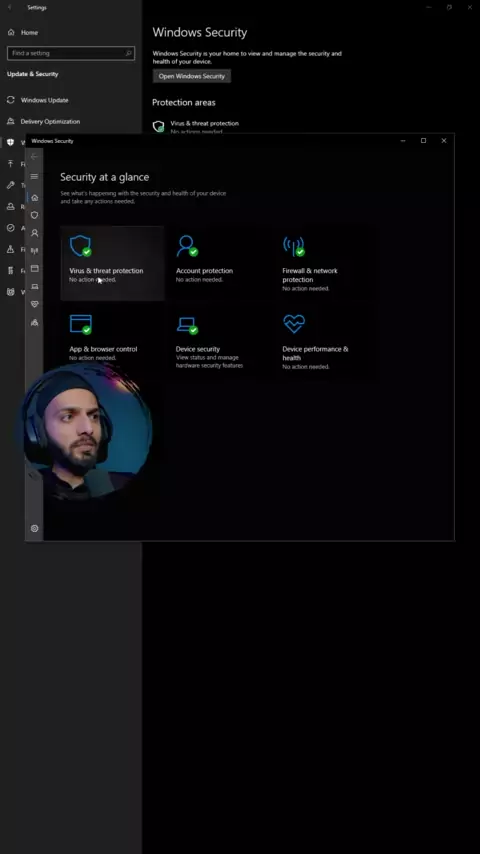The image size is (480, 854).
Task: Open Firewall & network protection tile
Action: click(325, 263)
